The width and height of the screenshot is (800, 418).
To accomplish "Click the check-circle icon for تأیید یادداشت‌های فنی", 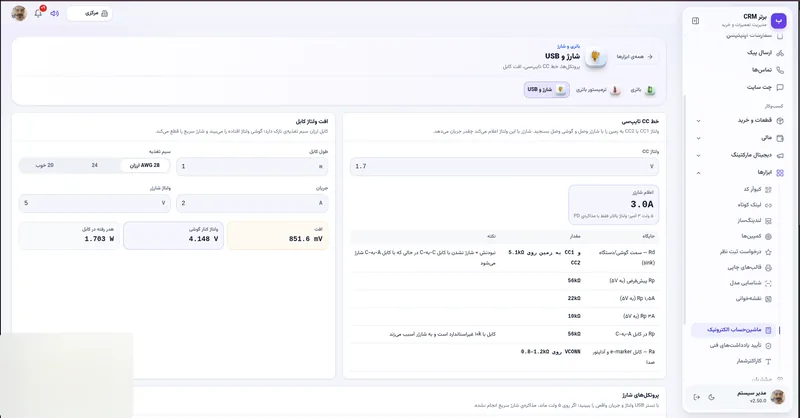I will tap(768, 346).
